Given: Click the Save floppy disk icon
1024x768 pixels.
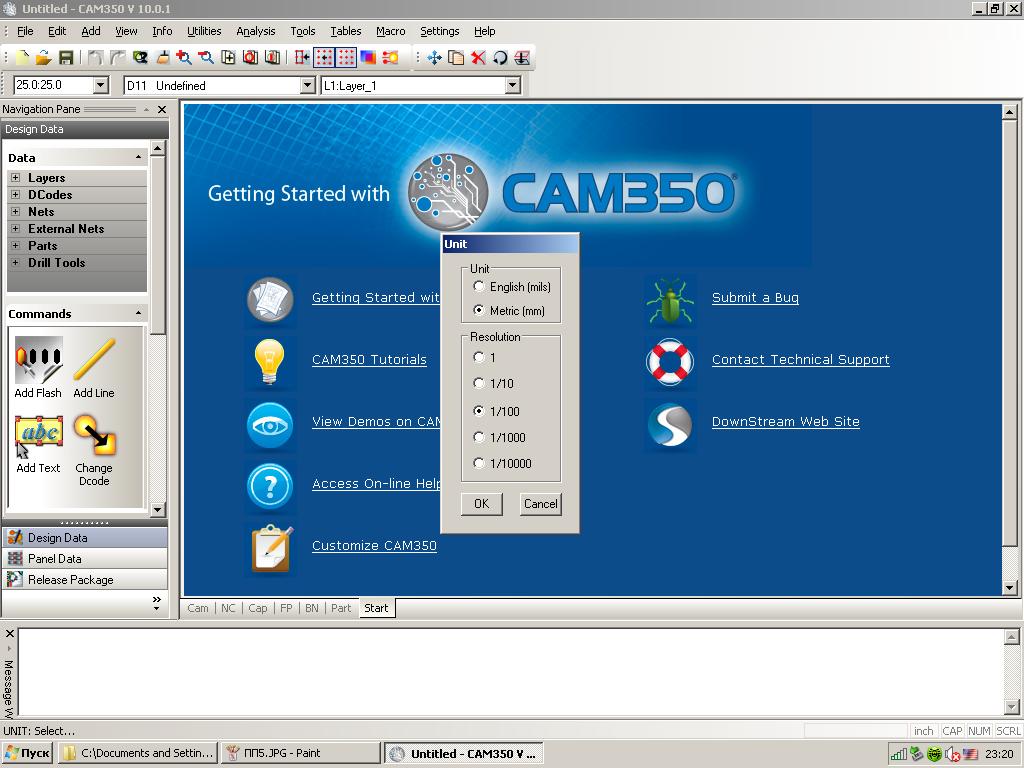Looking at the screenshot, I should 65,57.
